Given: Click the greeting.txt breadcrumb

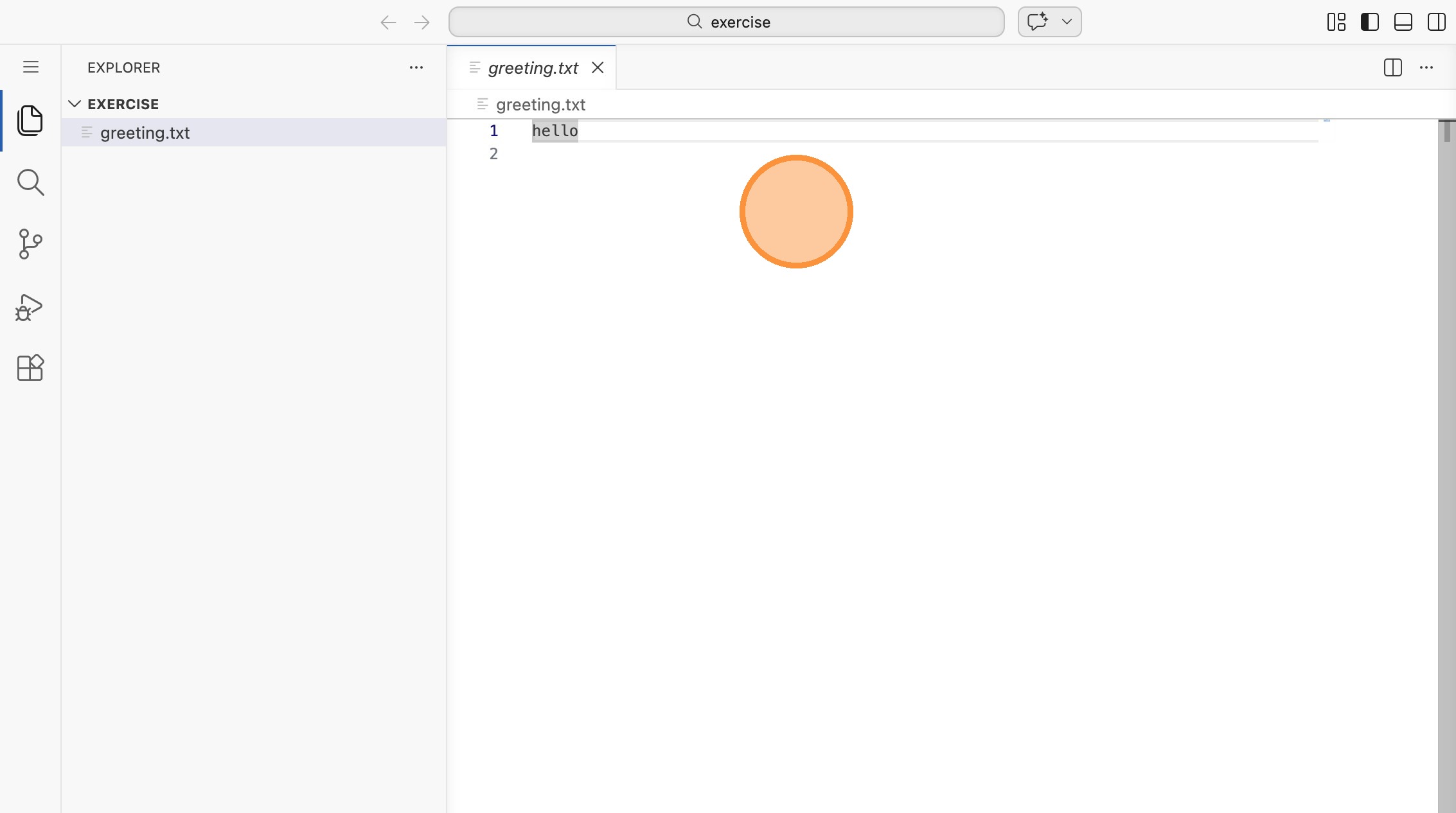Looking at the screenshot, I should pos(540,104).
